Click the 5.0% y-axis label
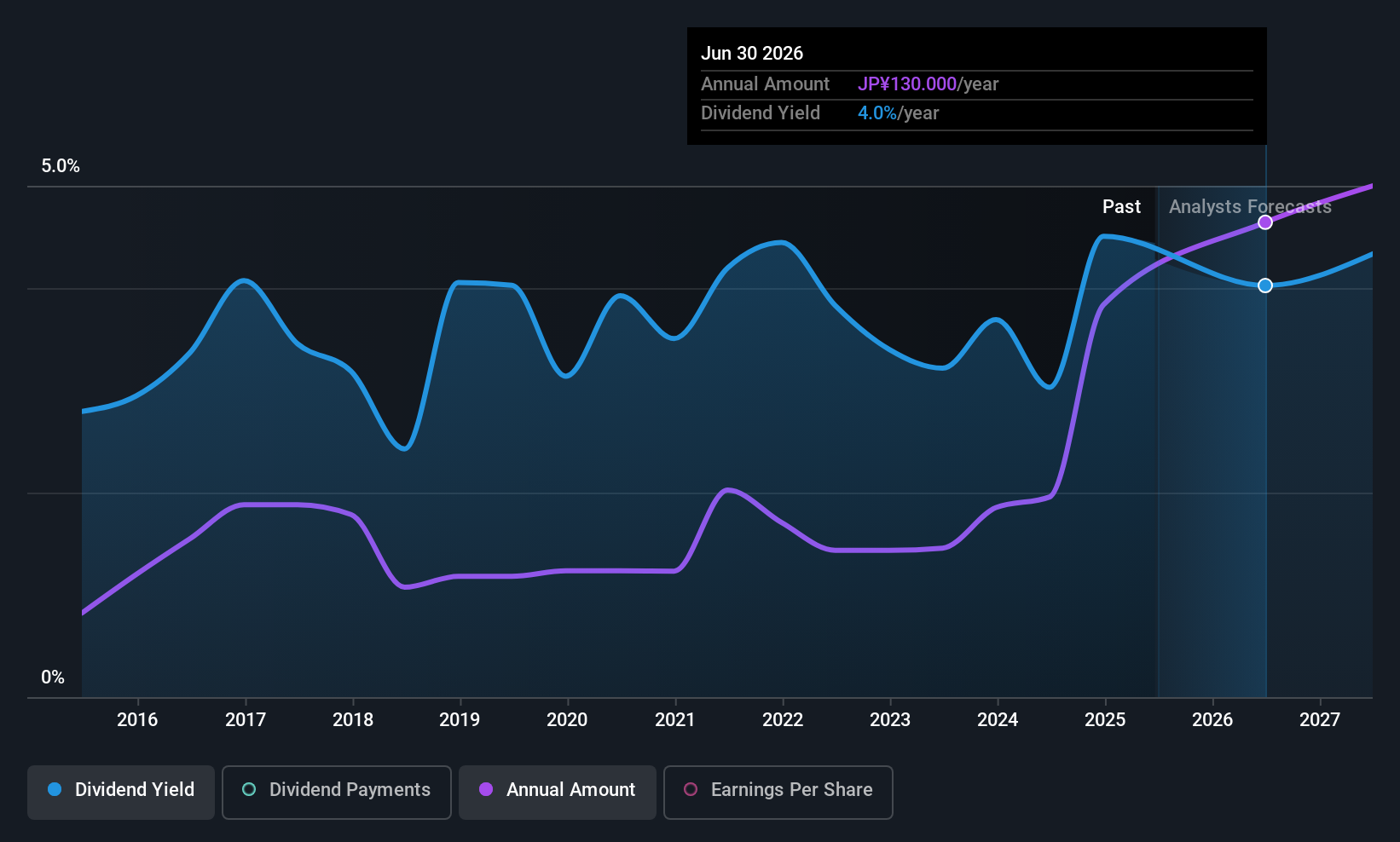 tap(61, 166)
